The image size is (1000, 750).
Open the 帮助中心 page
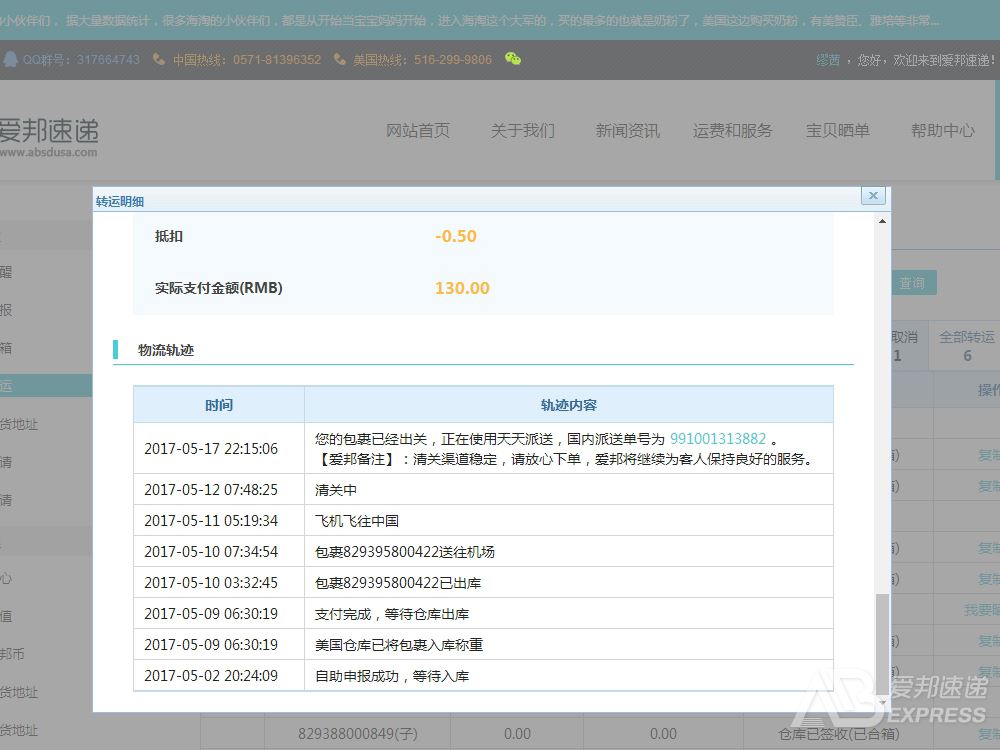[x=942, y=131]
